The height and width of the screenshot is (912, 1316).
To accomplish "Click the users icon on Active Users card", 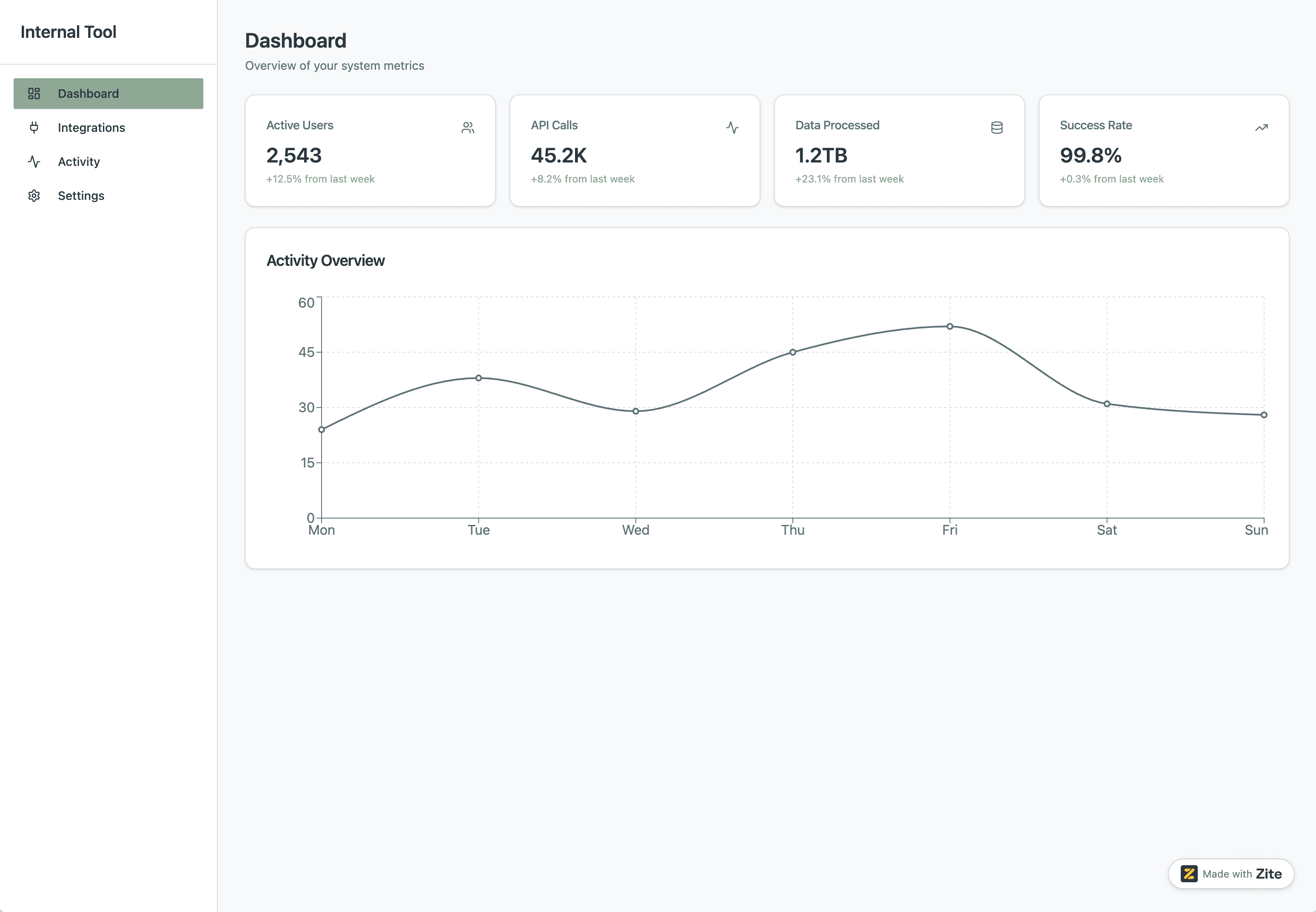I will [467, 128].
